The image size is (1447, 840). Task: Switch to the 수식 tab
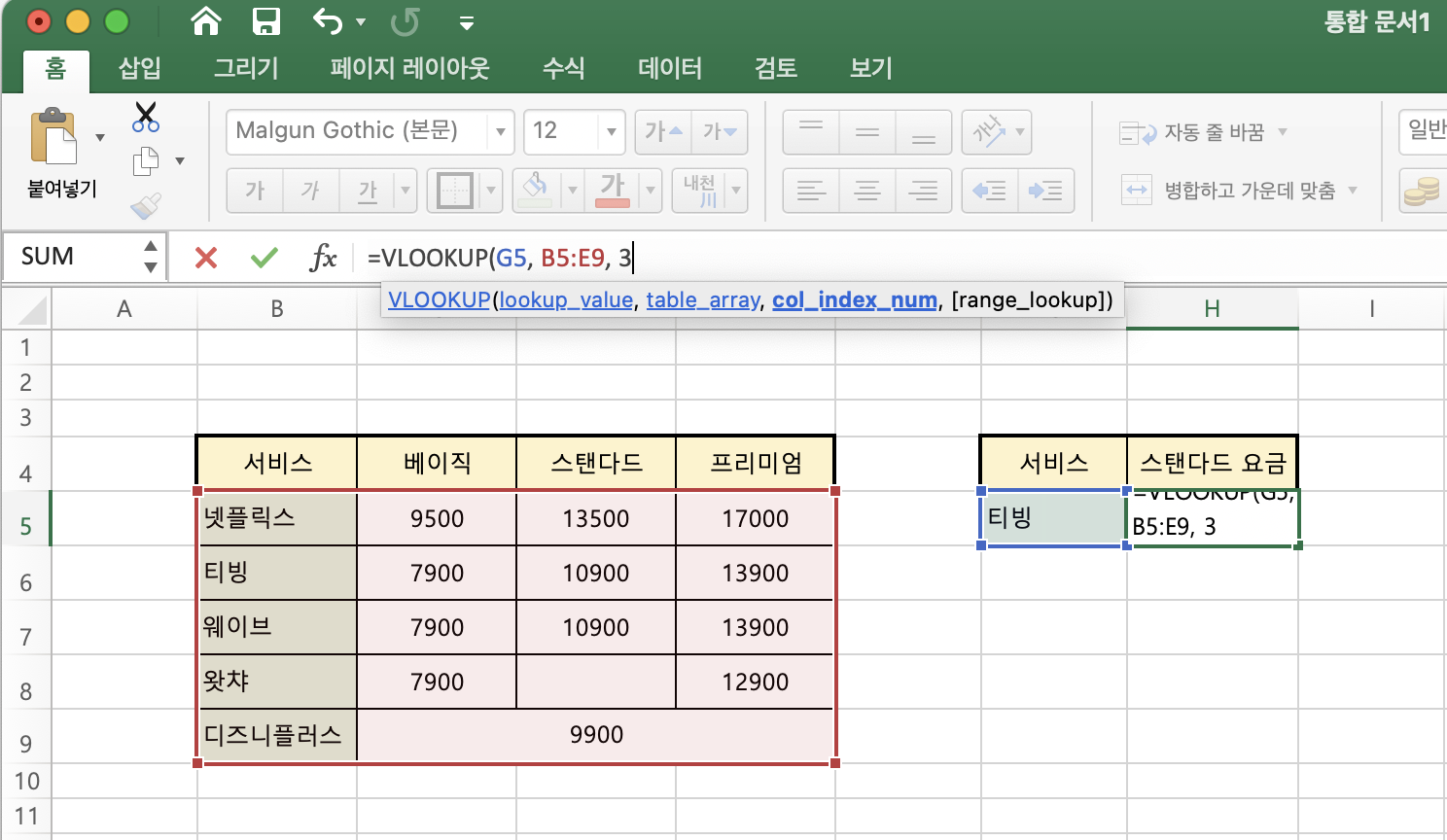[564, 68]
